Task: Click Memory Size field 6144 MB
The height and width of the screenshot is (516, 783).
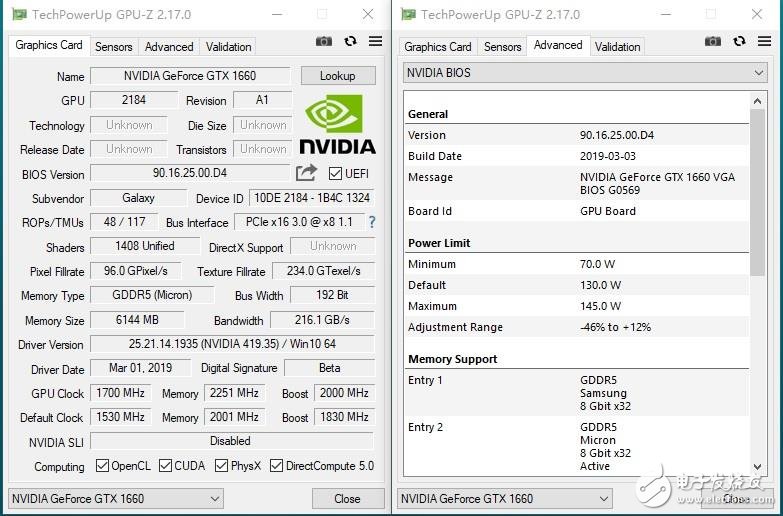Action: click(137, 320)
